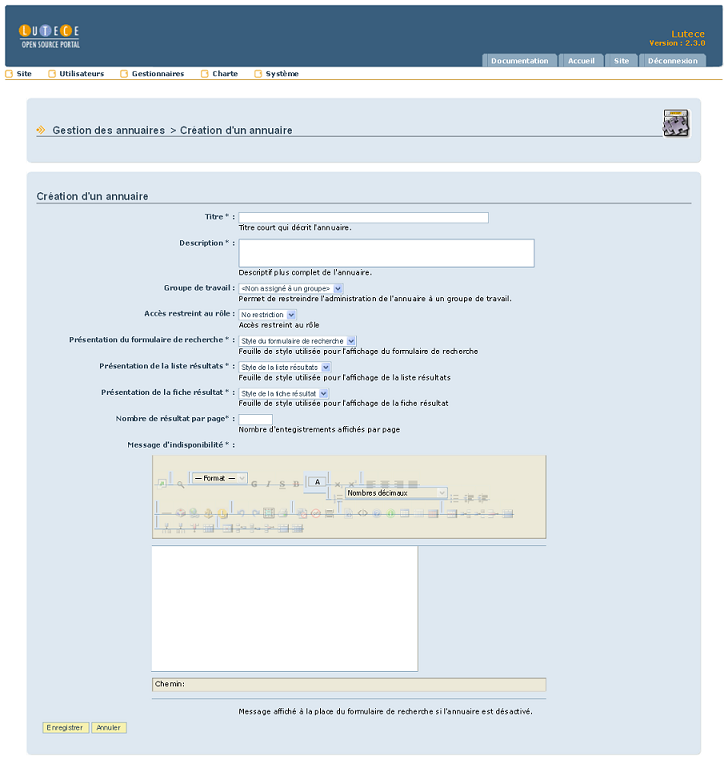Click the Annuler button
The height and width of the screenshot is (764, 728).
pos(109,727)
